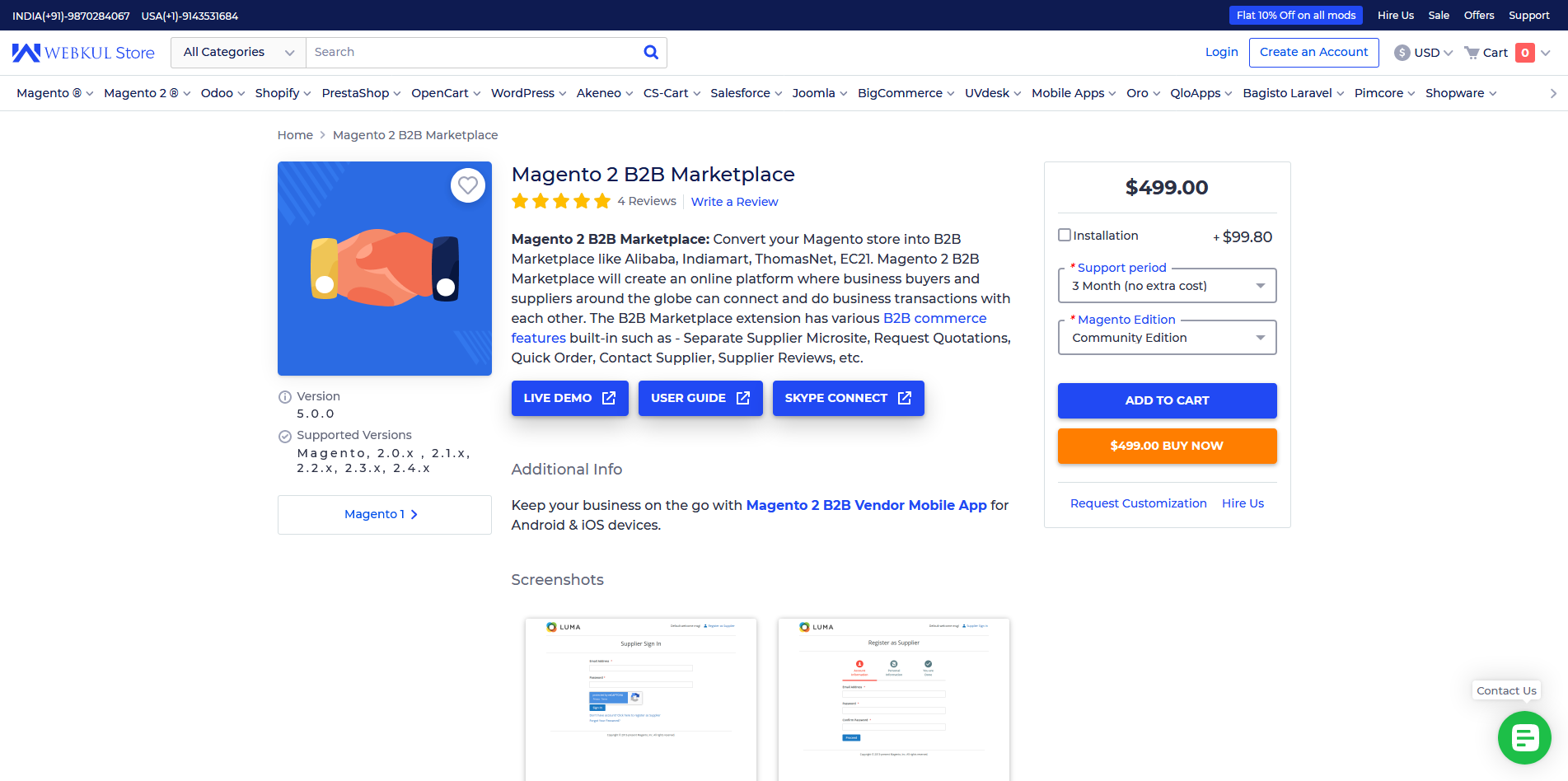Click the Add to Cart button
This screenshot has height=781, width=1568.
(1167, 400)
